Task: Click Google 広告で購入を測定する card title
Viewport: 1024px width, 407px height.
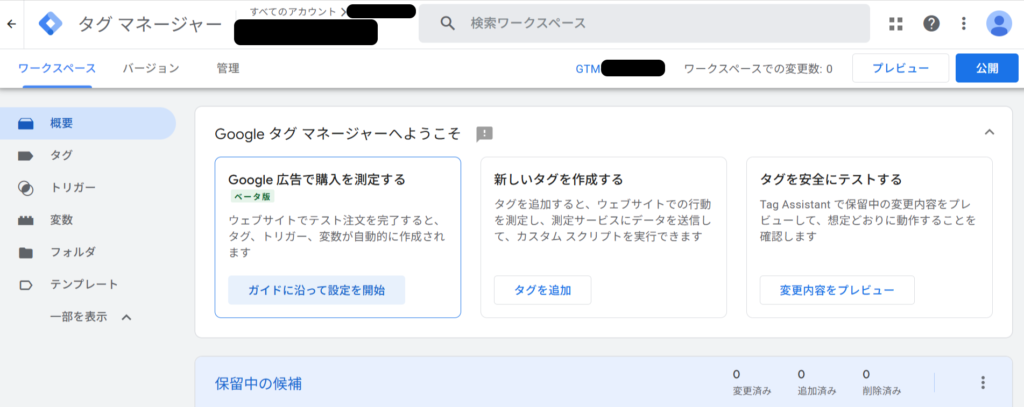Action: pos(317,179)
